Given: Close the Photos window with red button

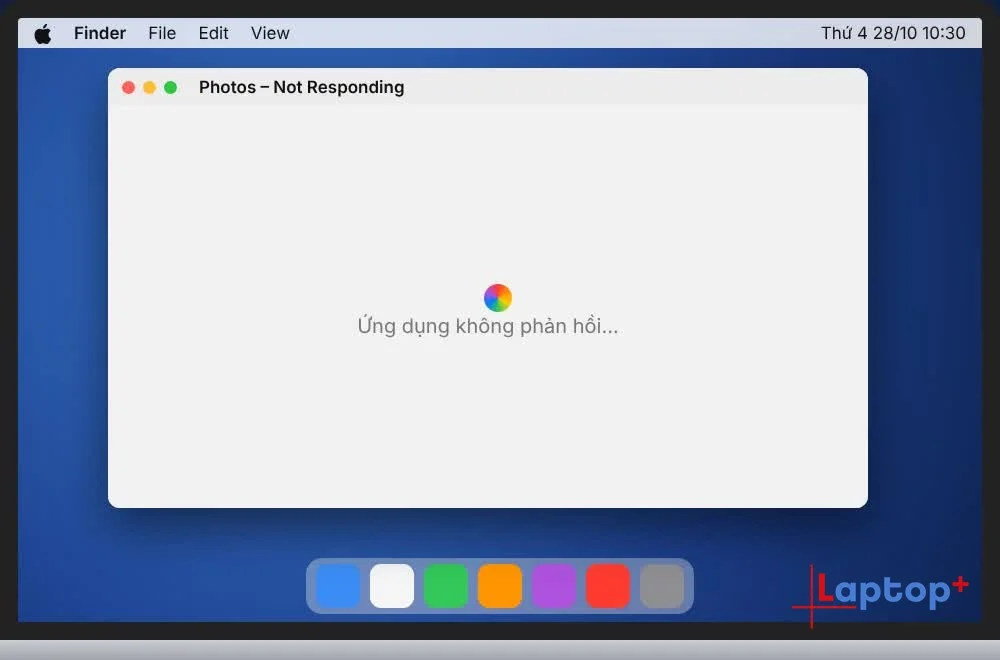Looking at the screenshot, I should [128, 87].
